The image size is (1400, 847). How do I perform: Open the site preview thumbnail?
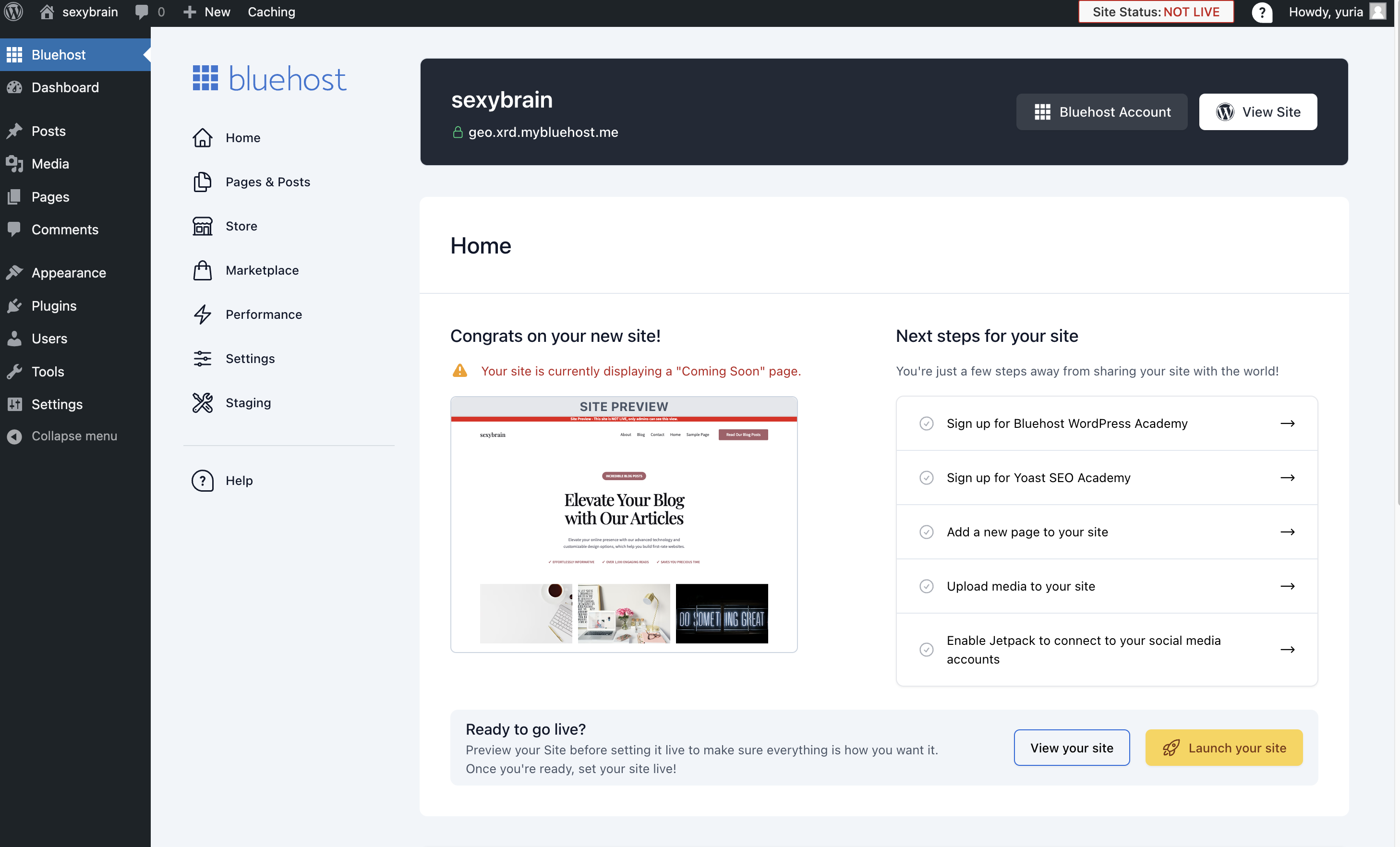pos(623,524)
